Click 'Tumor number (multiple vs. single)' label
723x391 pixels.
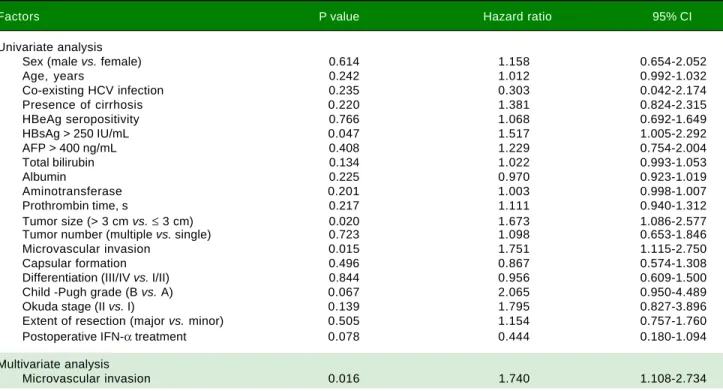point(117,234)
